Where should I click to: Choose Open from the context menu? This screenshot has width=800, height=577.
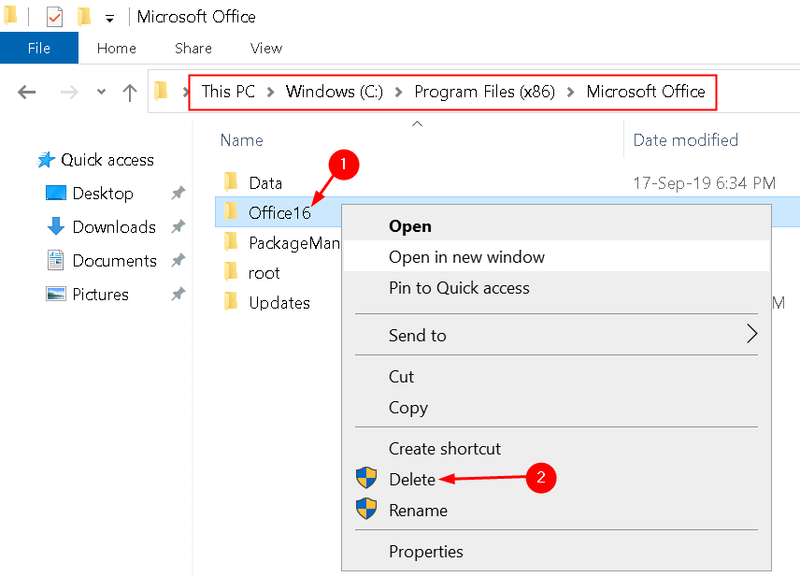(556, 226)
